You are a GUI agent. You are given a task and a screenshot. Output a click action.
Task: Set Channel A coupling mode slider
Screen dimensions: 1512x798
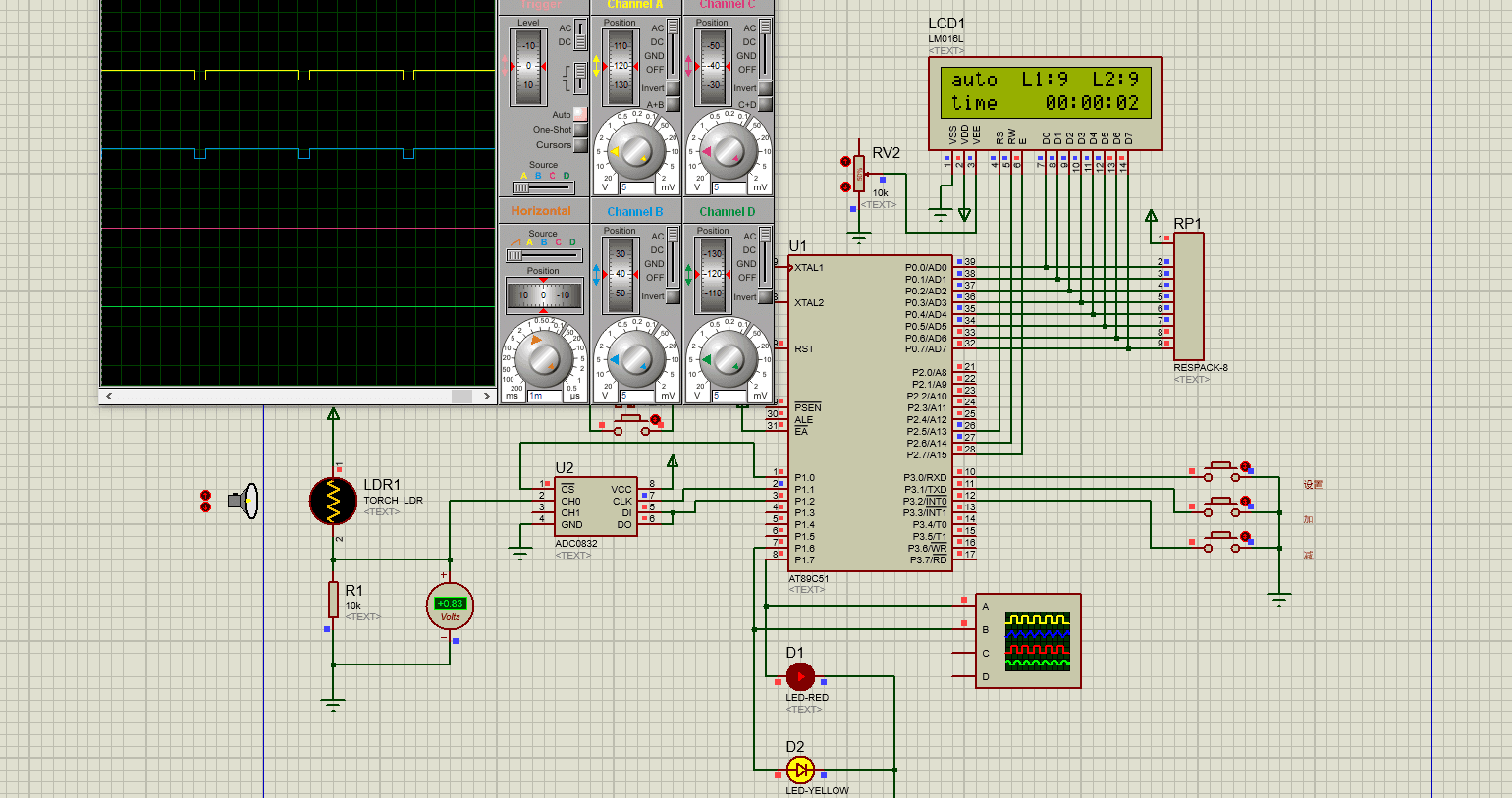pyautogui.click(x=673, y=49)
